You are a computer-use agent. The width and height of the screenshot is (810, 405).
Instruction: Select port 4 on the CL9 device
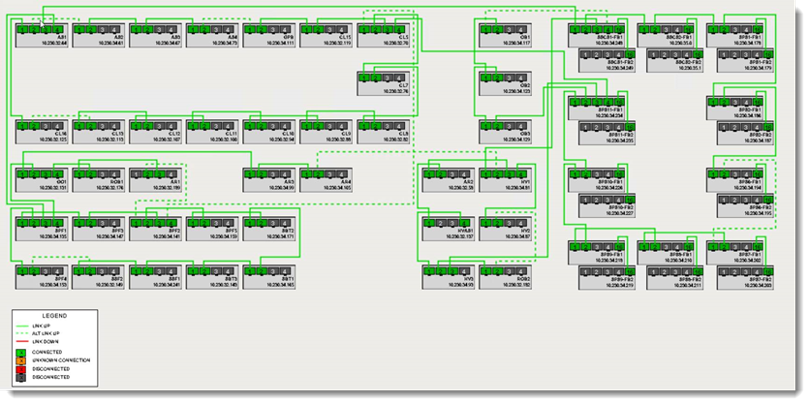(x=342, y=126)
